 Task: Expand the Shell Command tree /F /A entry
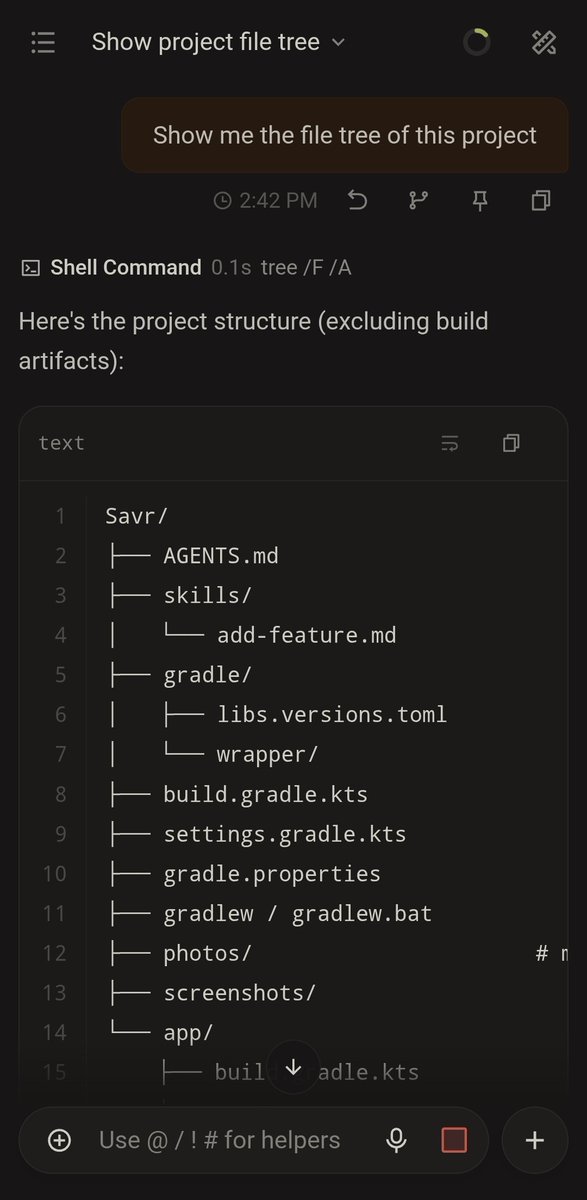[187, 267]
